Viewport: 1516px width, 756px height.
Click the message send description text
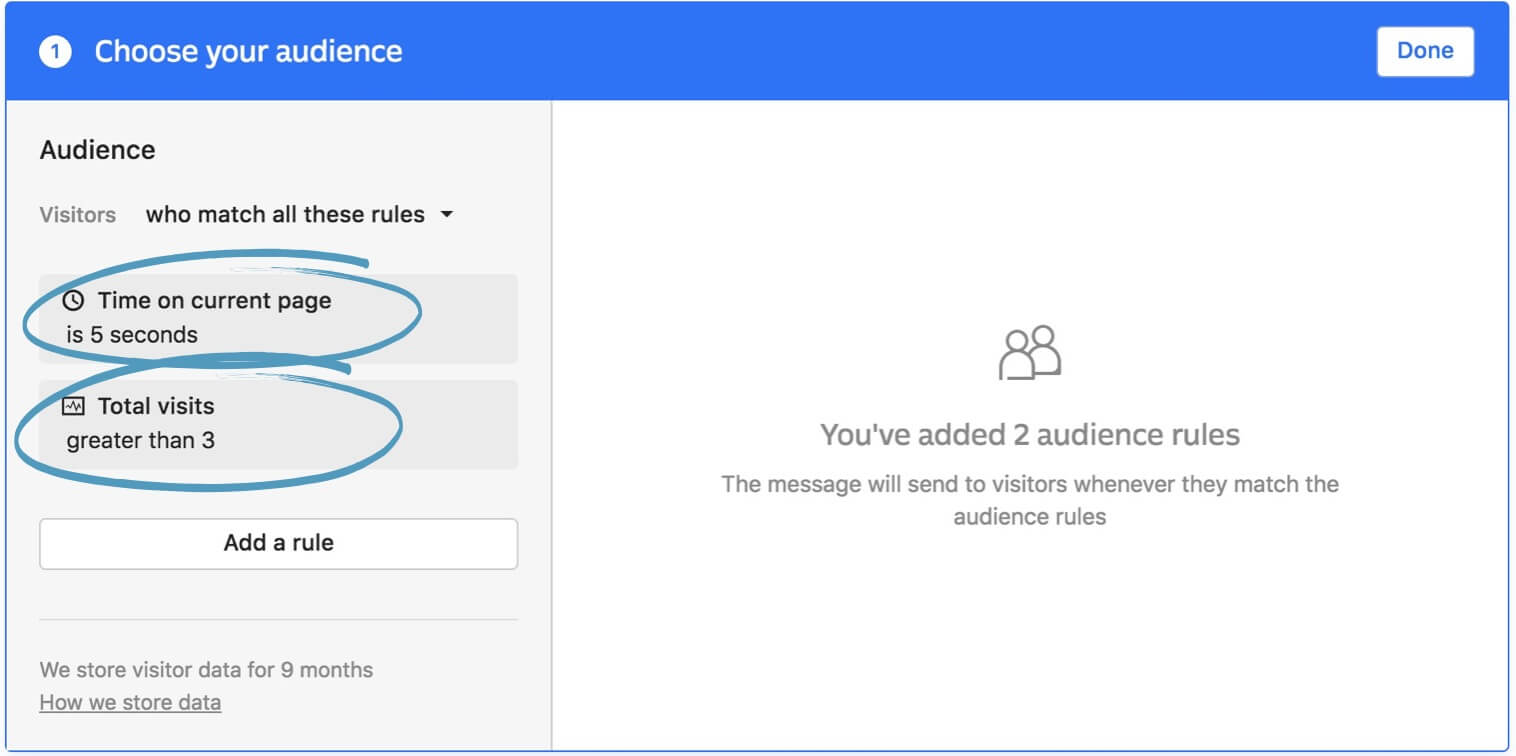coord(1029,500)
